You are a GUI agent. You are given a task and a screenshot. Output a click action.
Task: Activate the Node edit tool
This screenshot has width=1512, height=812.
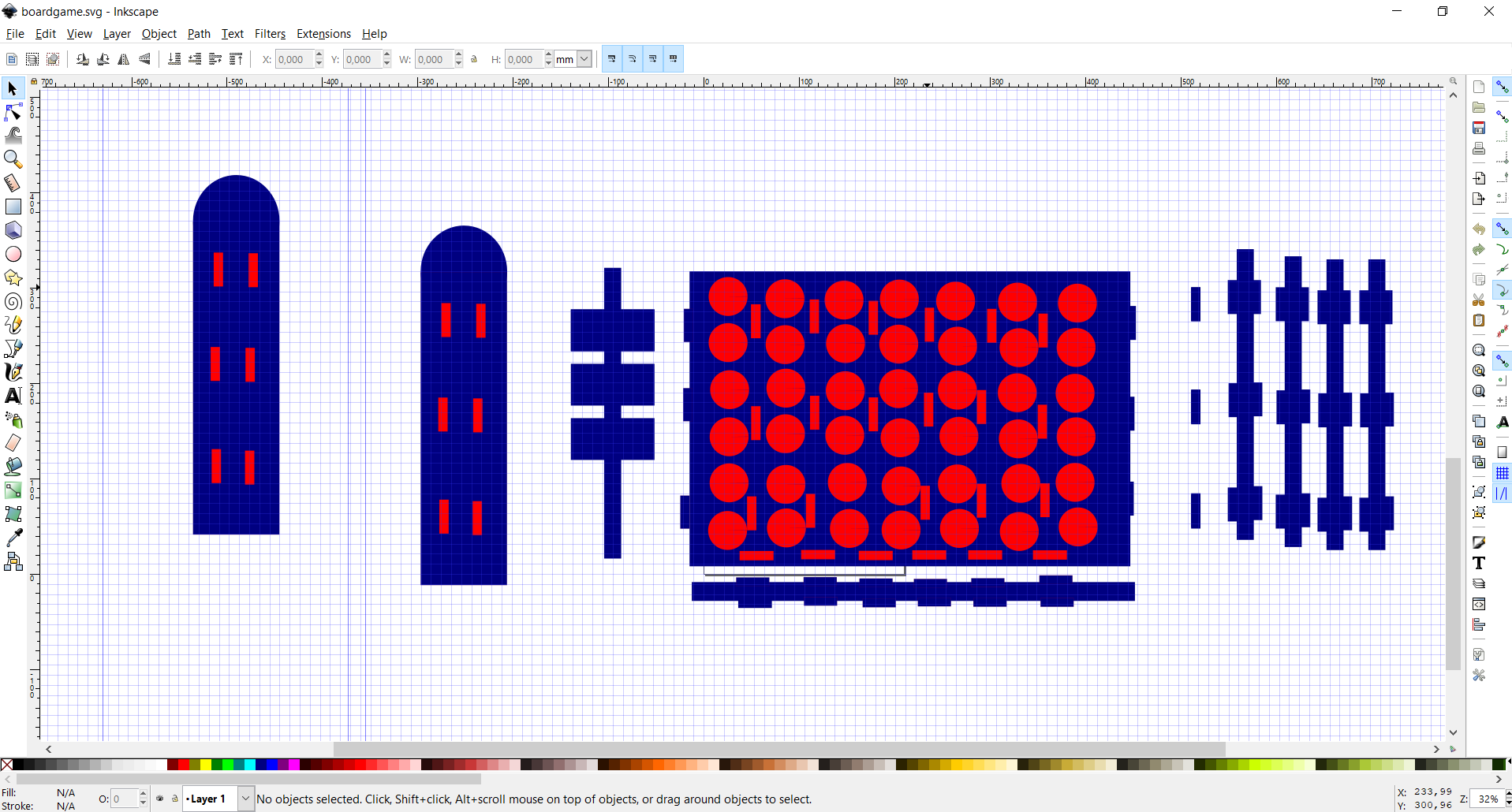point(13,112)
